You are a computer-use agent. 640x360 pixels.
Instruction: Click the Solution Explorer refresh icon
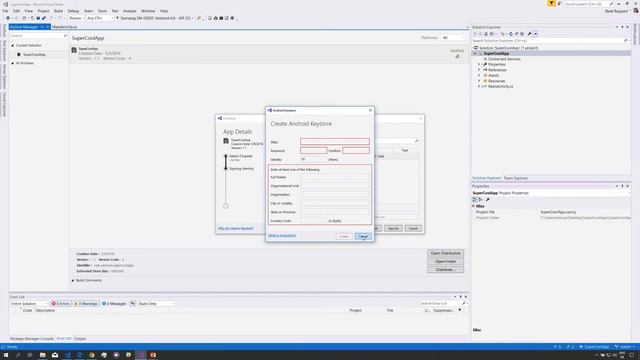click(511, 34)
